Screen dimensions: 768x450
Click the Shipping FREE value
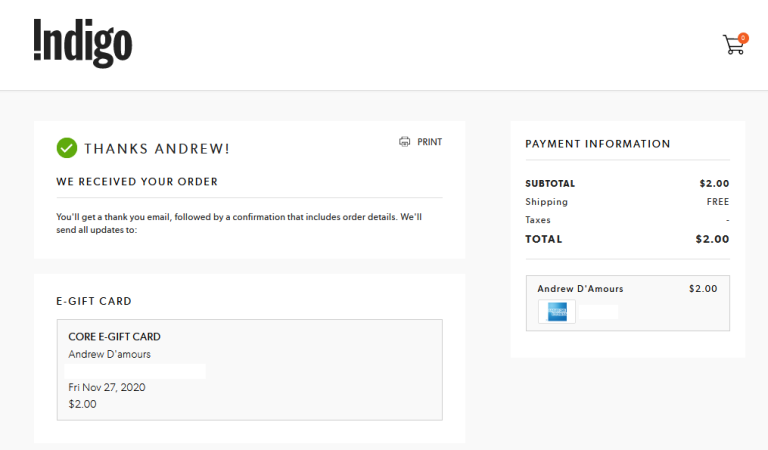tap(718, 202)
